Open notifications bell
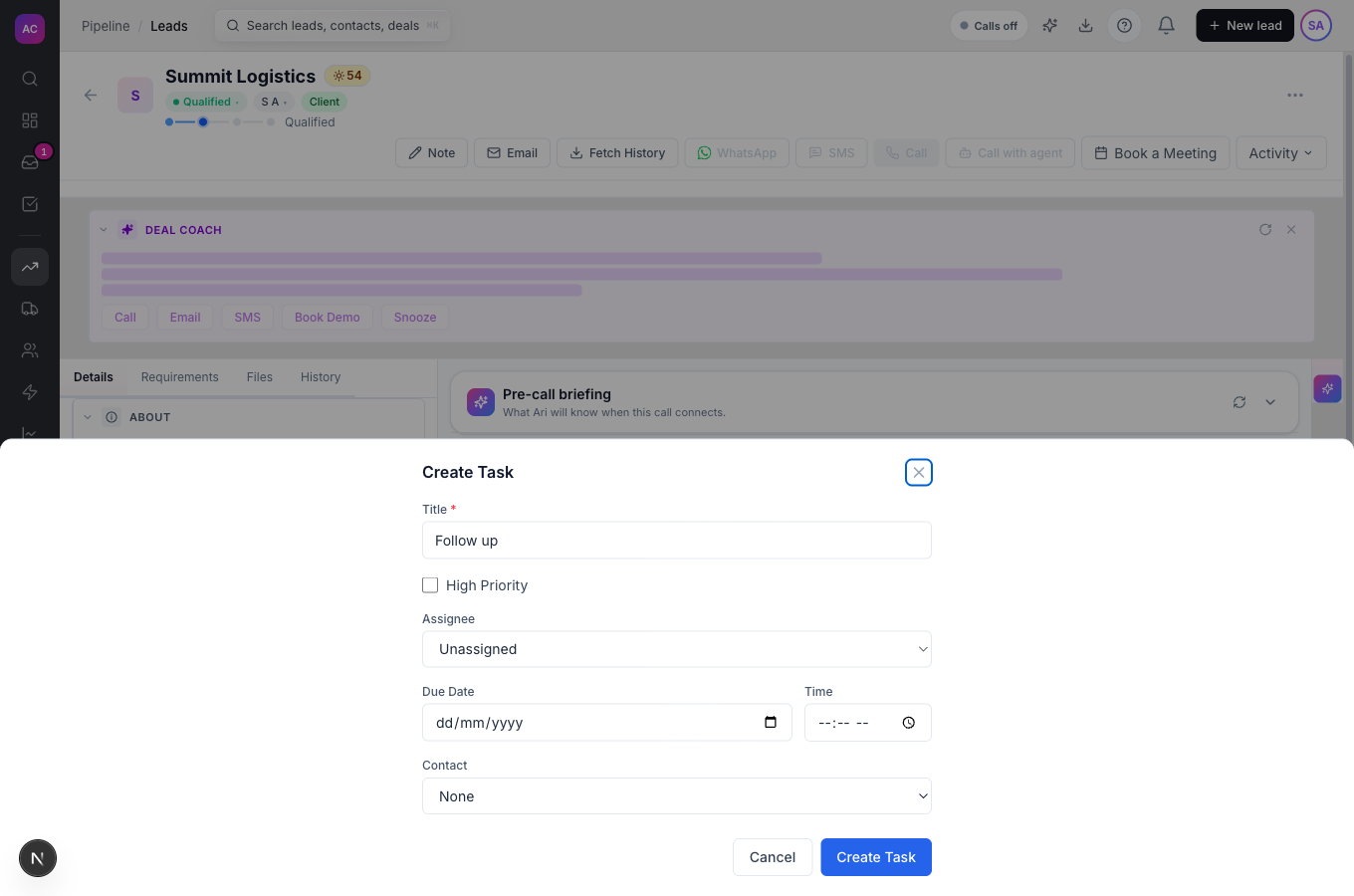 (1166, 26)
